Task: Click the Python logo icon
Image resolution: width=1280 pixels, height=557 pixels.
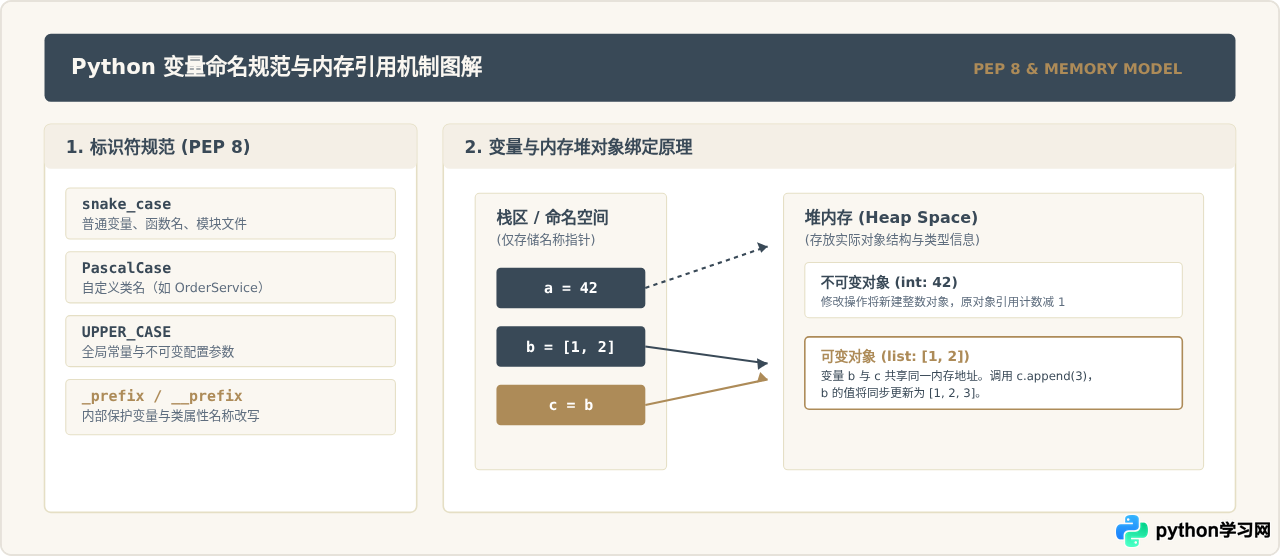Action: coord(1132,531)
